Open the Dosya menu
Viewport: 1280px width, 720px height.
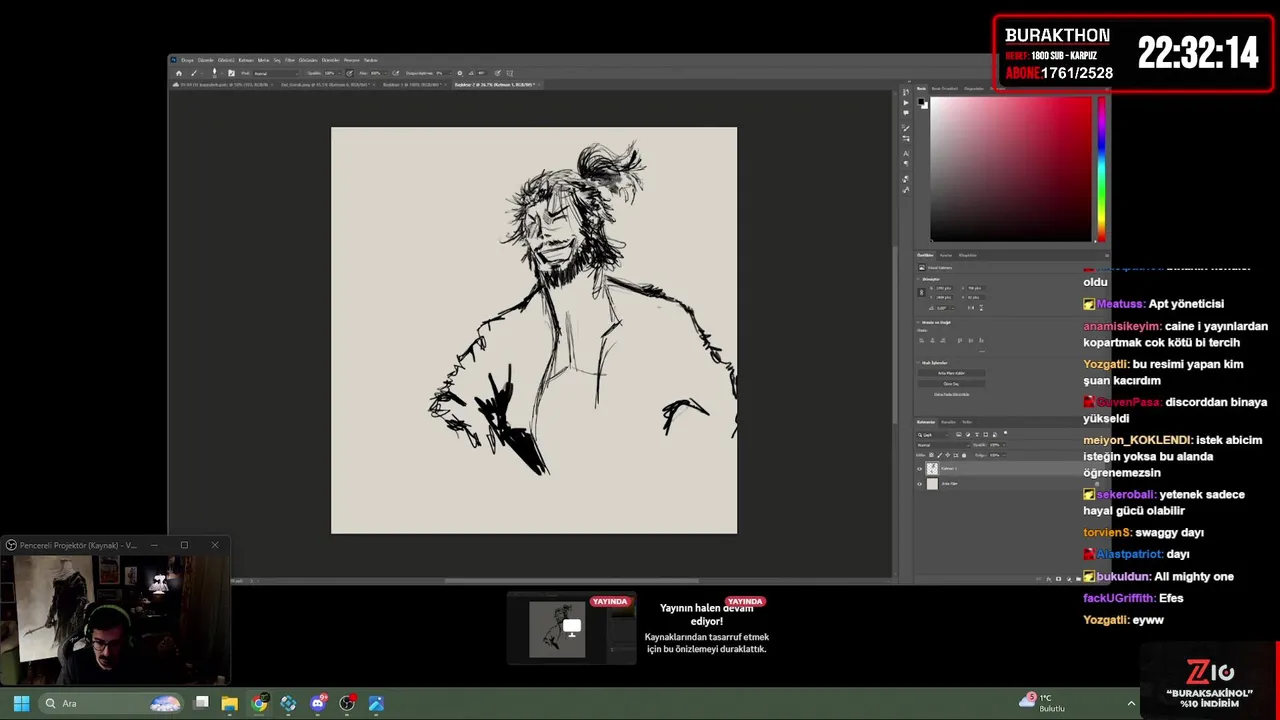(187, 60)
